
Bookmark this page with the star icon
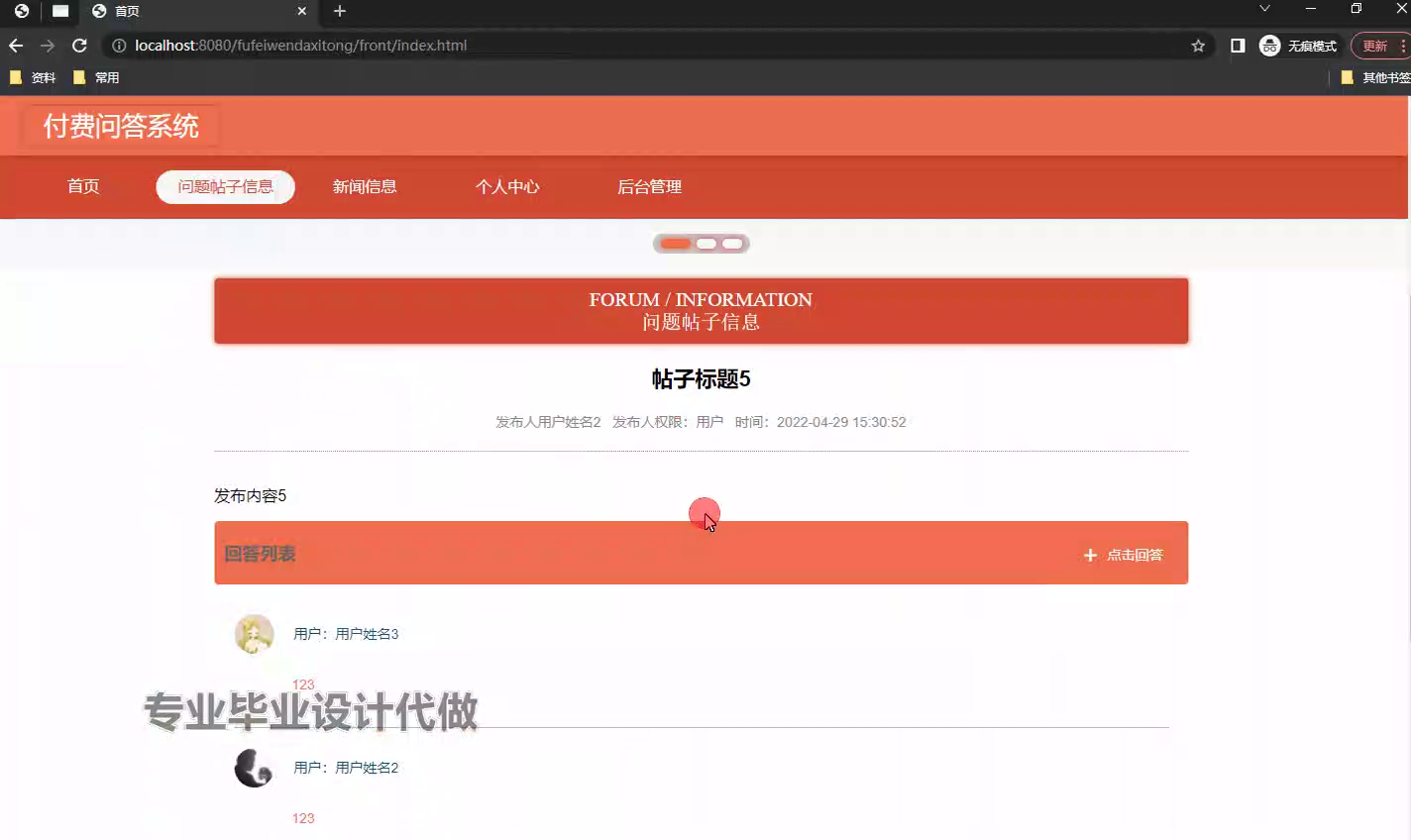[1198, 46]
